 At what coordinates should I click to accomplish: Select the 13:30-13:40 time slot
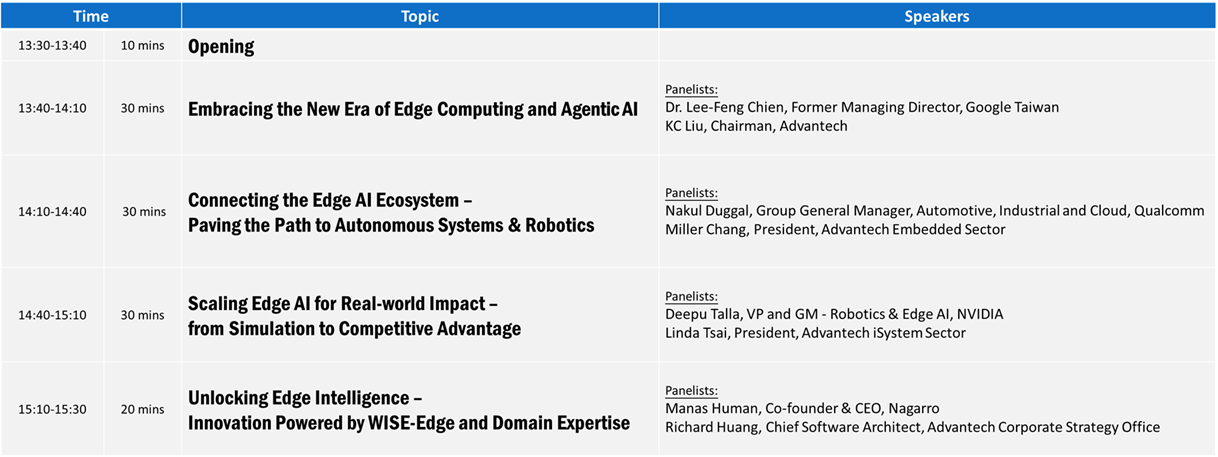(52, 46)
